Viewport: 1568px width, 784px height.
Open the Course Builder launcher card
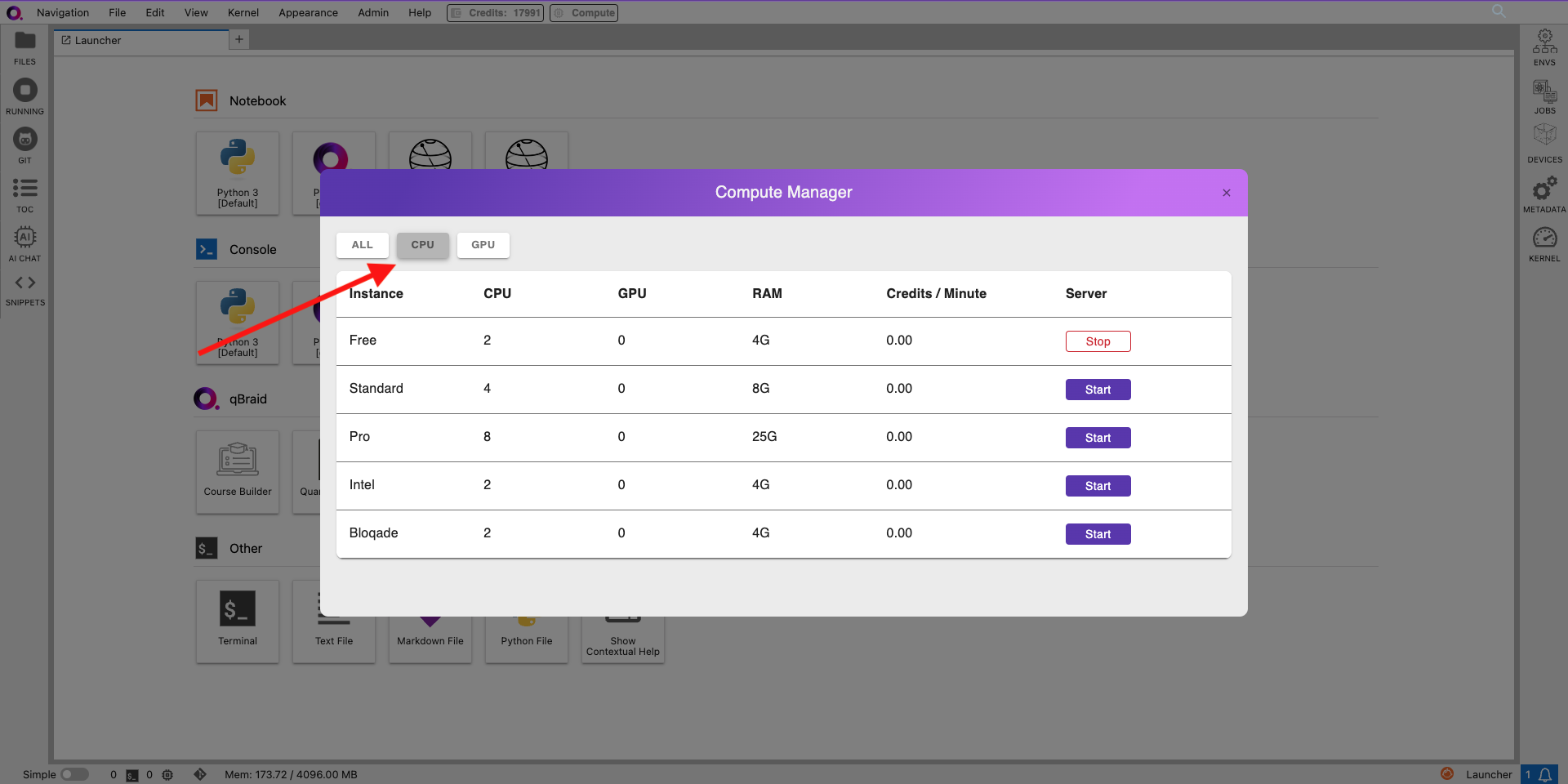[x=238, y=472]
